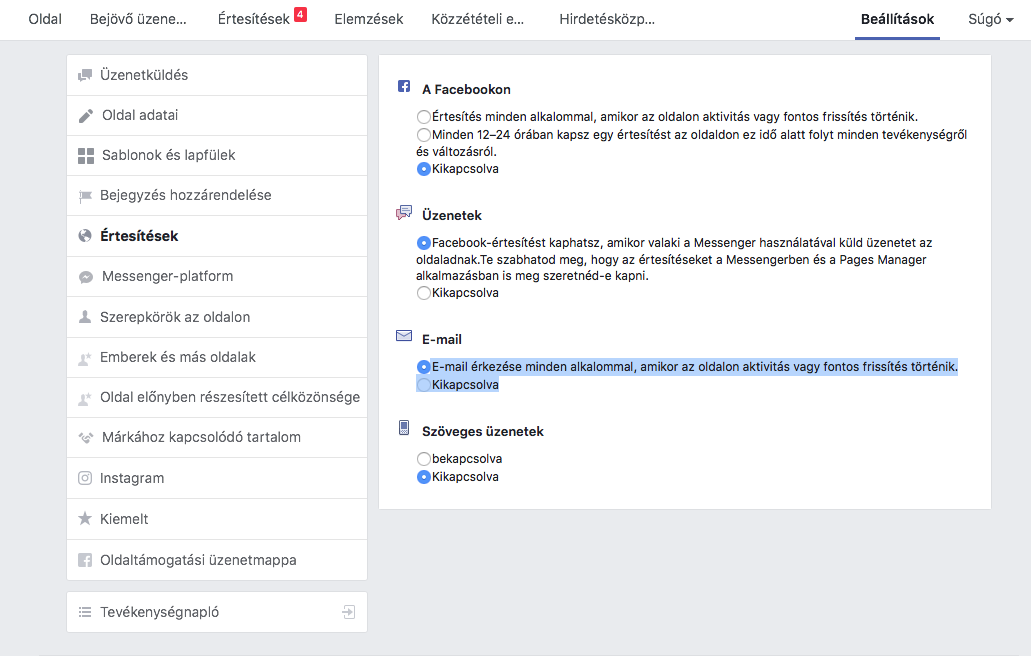Screen dimensions: 1031x656
Task: Select Kikapcsolva radio under A Facebookon
Action: point(423,169)
